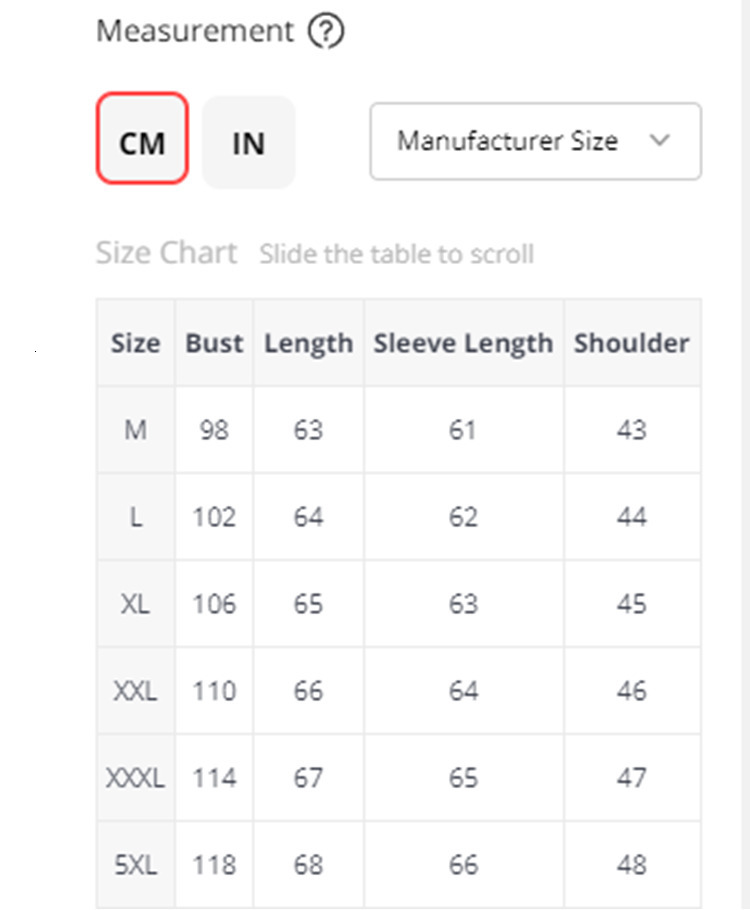750x910 pixels.
Task: Click the Bust column header
Action: [x=214, y=343]
